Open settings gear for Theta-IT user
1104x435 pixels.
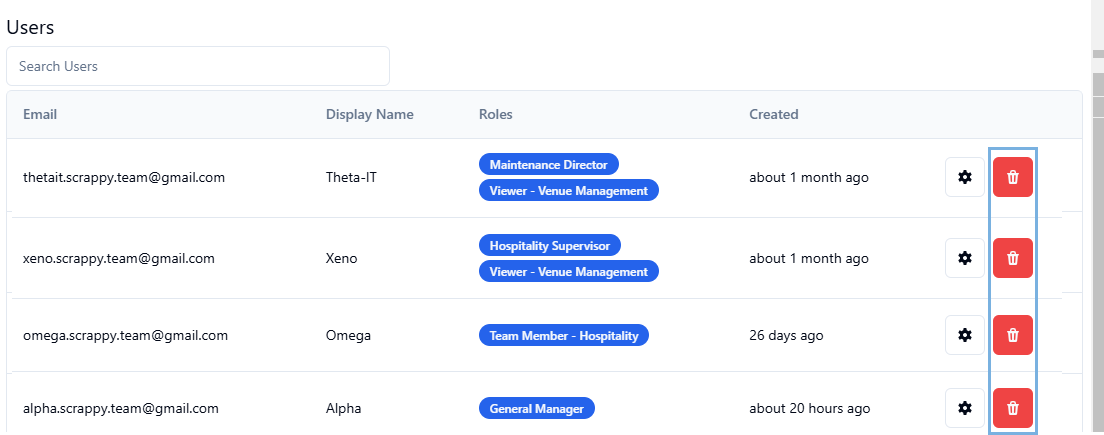click(965, 177)
